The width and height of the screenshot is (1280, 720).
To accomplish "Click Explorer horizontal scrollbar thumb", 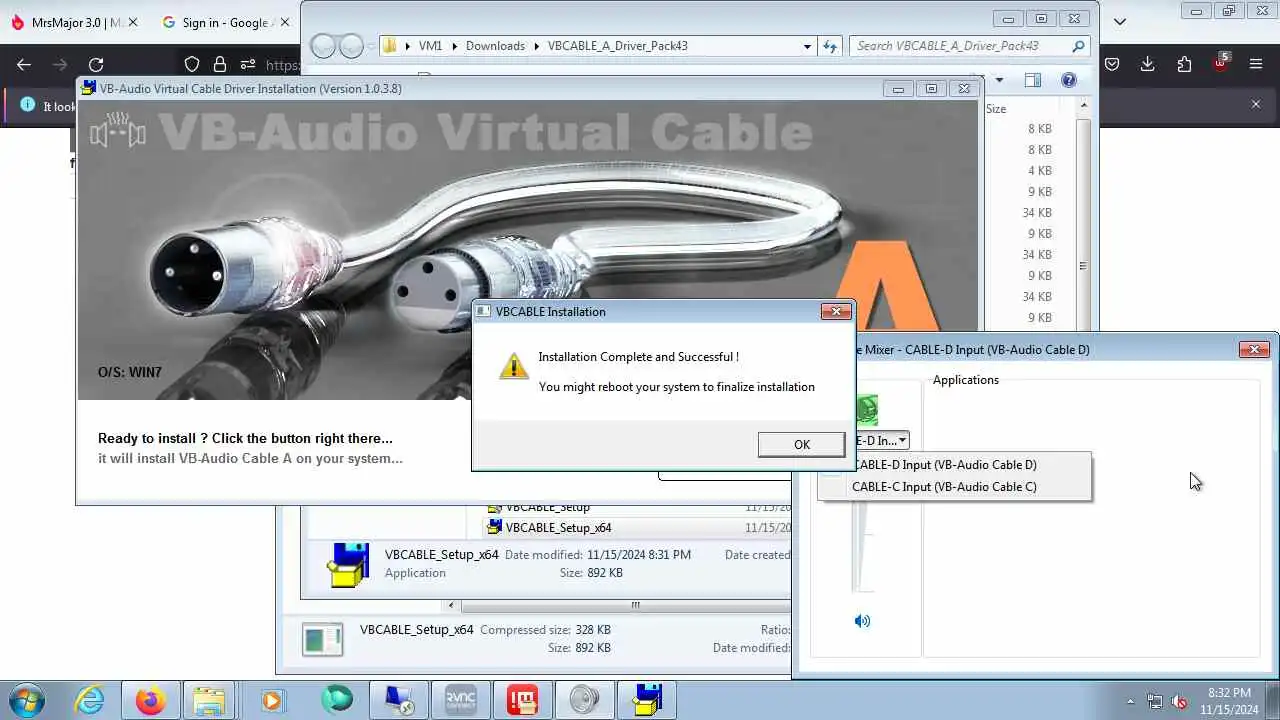I will pyautogui.click(x=635, y=605).
